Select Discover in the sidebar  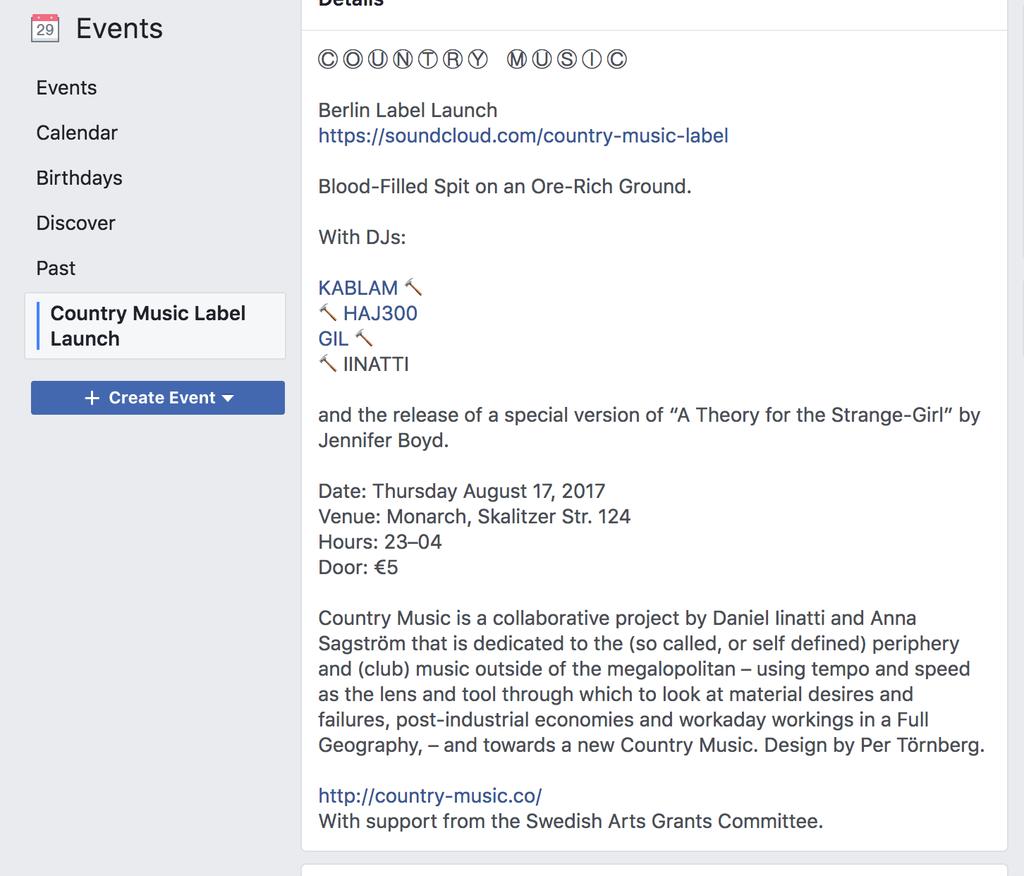click(x=76, y=223)
